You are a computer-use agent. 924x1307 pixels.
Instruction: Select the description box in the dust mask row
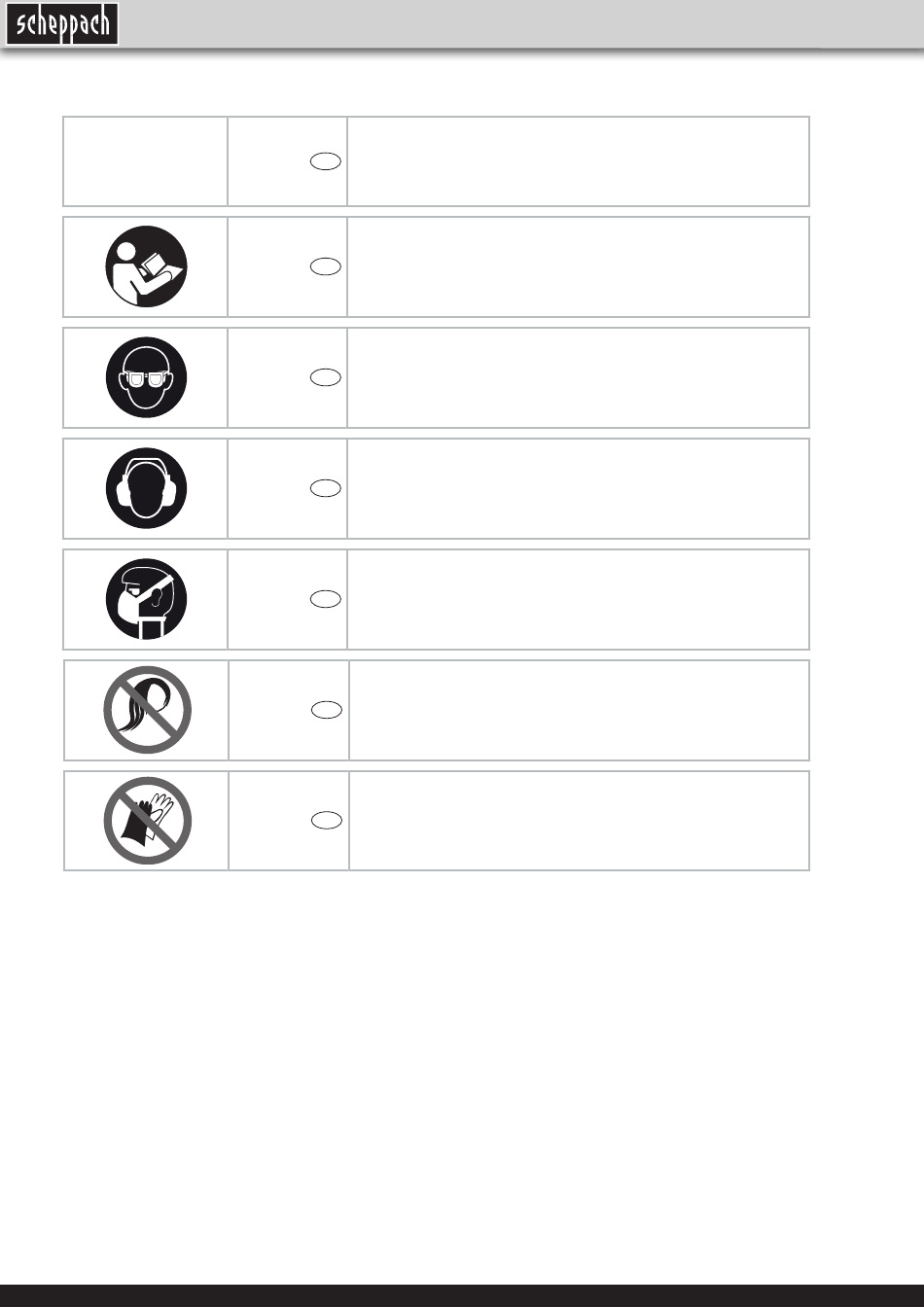tap(578, 599)
